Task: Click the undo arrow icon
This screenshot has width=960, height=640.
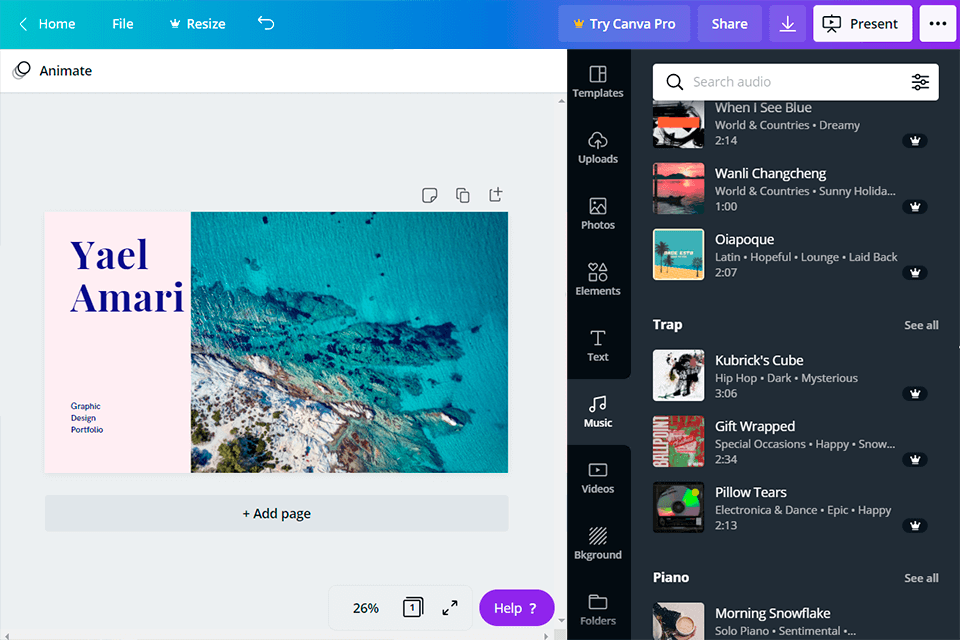Action: [265, 23]
